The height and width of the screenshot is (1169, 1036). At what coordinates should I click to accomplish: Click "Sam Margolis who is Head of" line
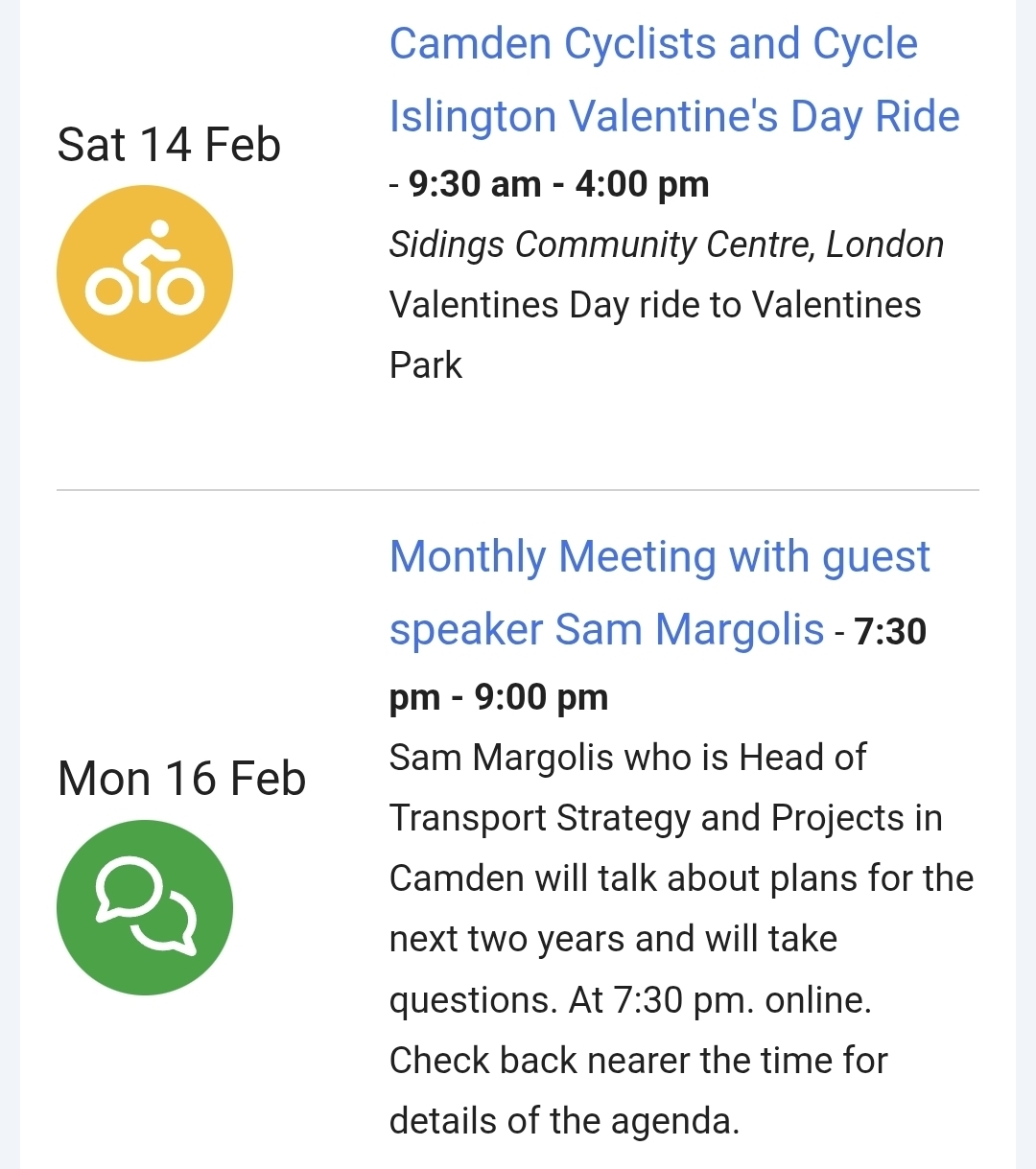coord(627,758)
